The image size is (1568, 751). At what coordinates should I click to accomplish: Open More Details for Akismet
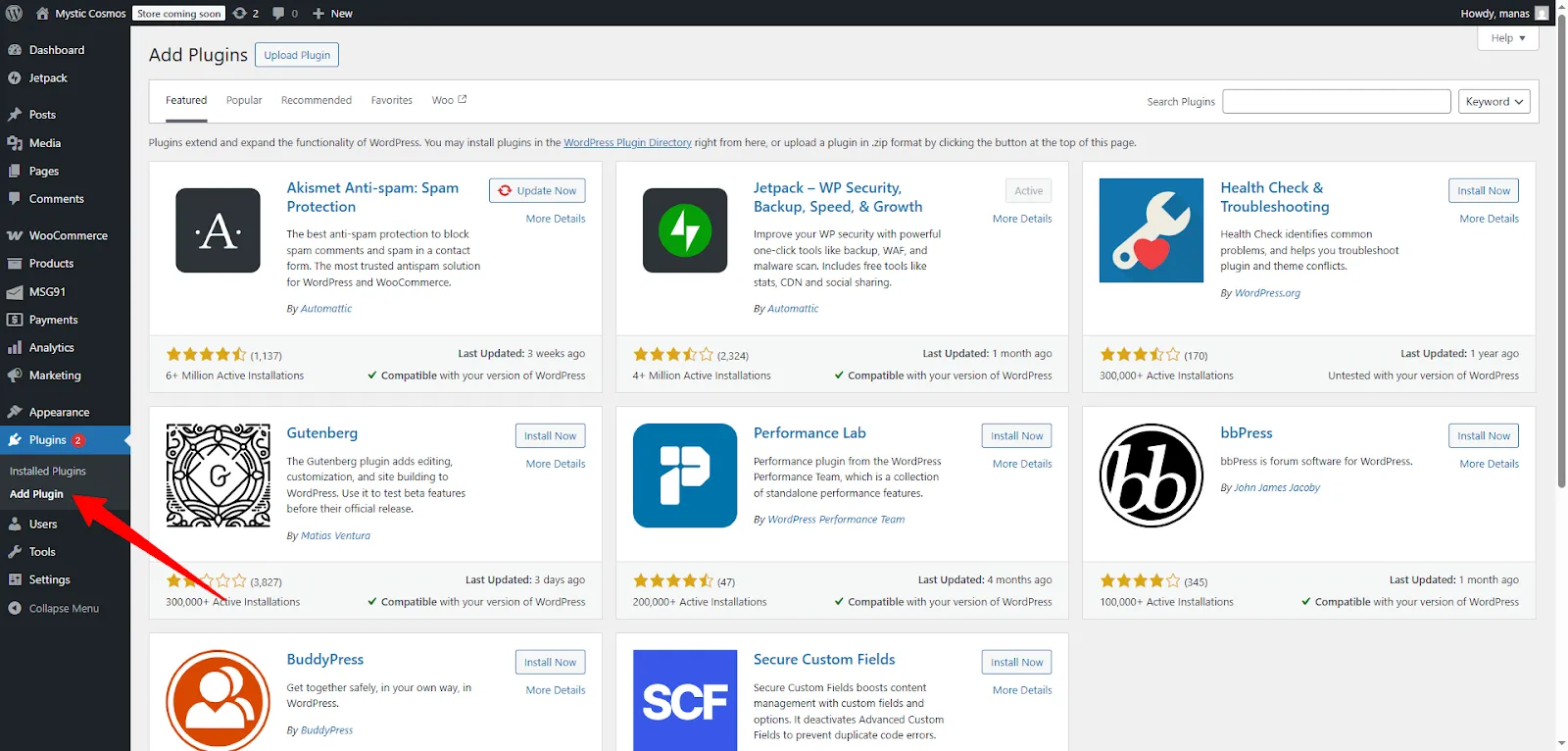click(x=556, y=220)
